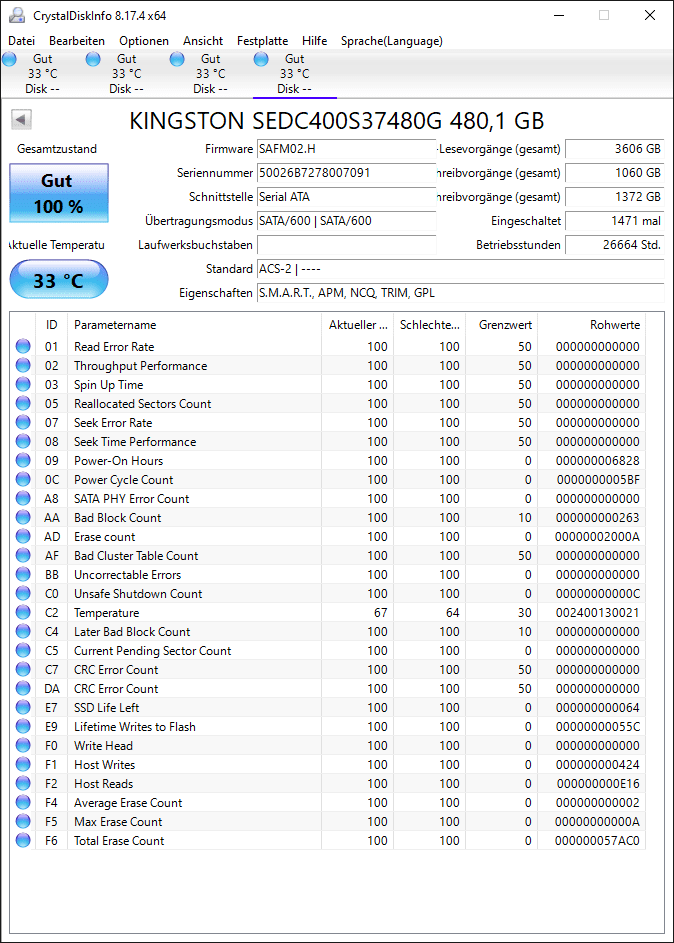This screenshot has height=943, width=674.
Task: Click raw value 002400130021 in Temperature row
Action: click(x=598, y=613)
